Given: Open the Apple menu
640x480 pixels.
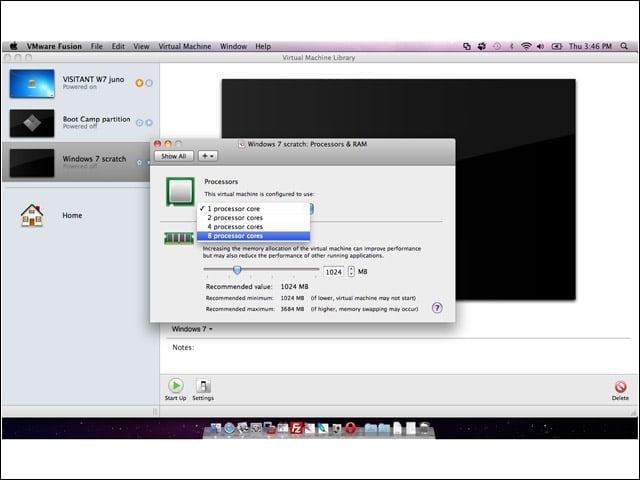Looking at the screenshot, I should point(13,46).
